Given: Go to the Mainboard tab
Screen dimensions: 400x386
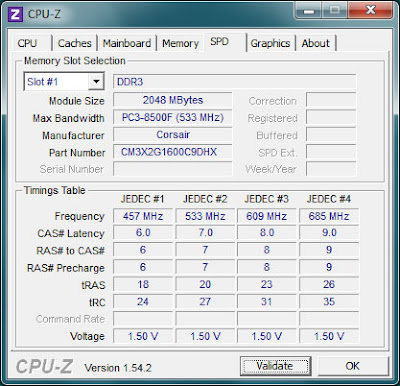Looking at the screenshot, I should 127,43.
